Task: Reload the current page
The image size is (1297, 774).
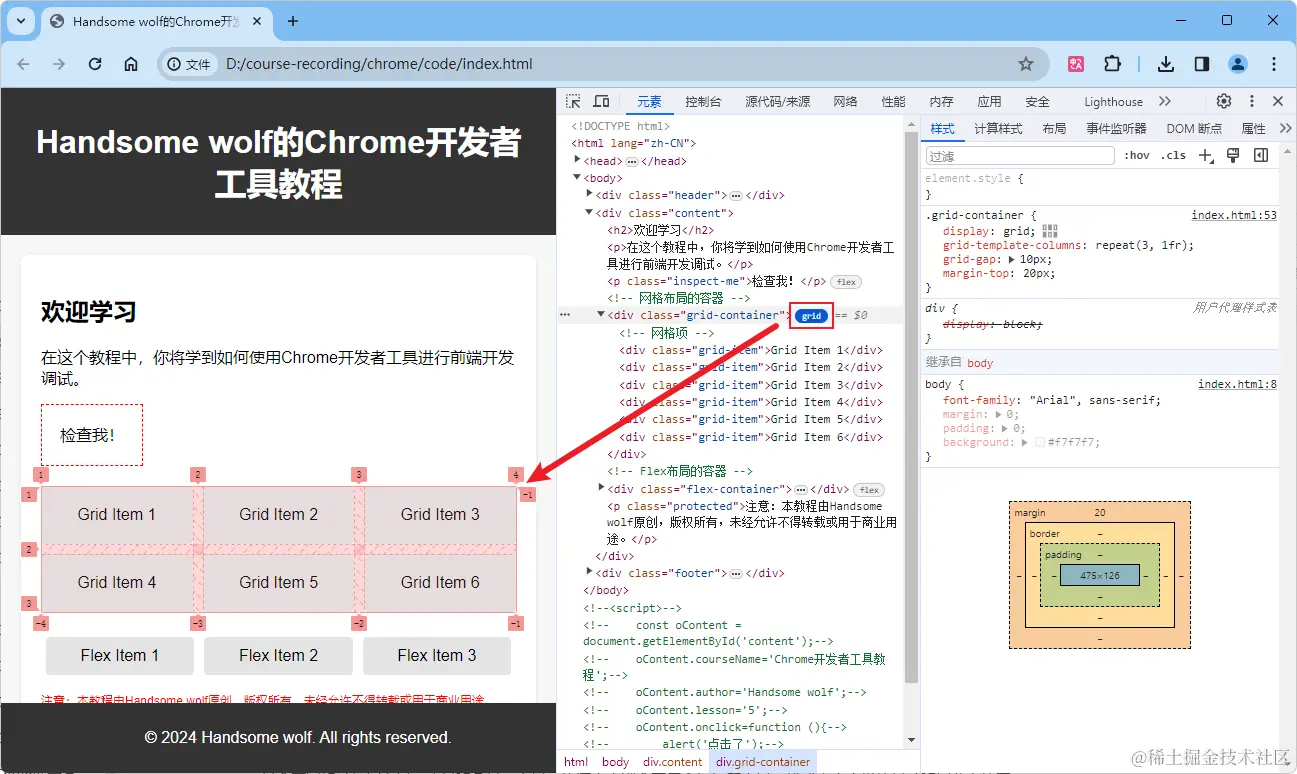Action: (95, 64)
